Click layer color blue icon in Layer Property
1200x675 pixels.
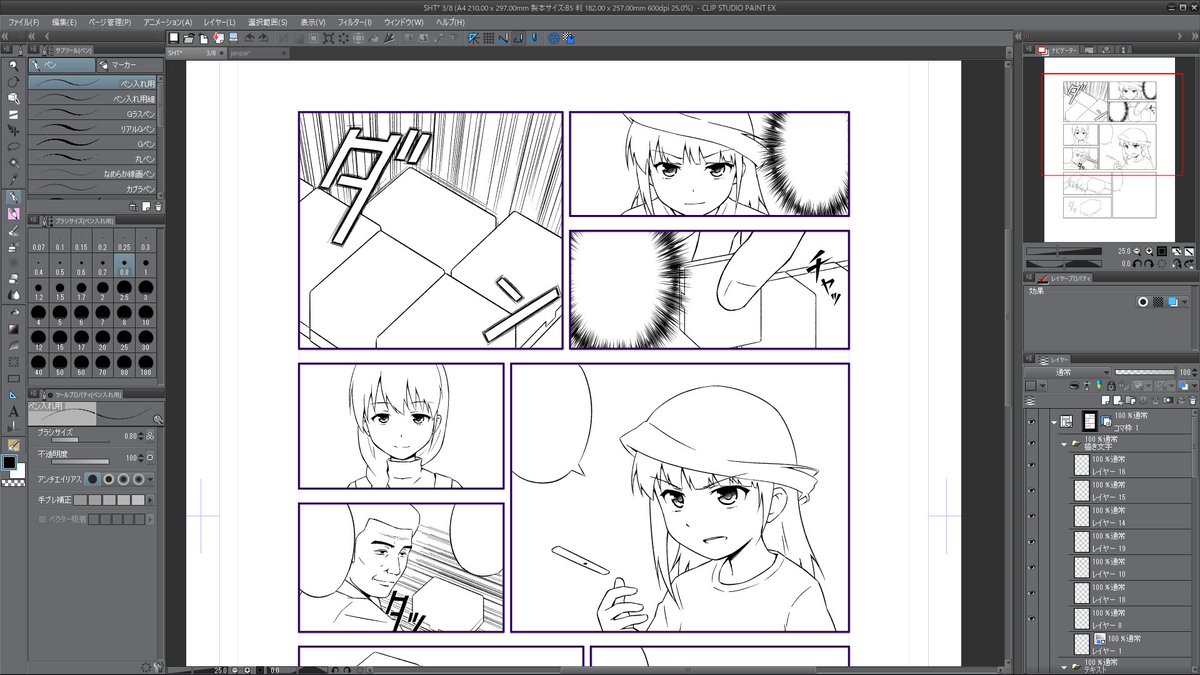click(1173, 301)
